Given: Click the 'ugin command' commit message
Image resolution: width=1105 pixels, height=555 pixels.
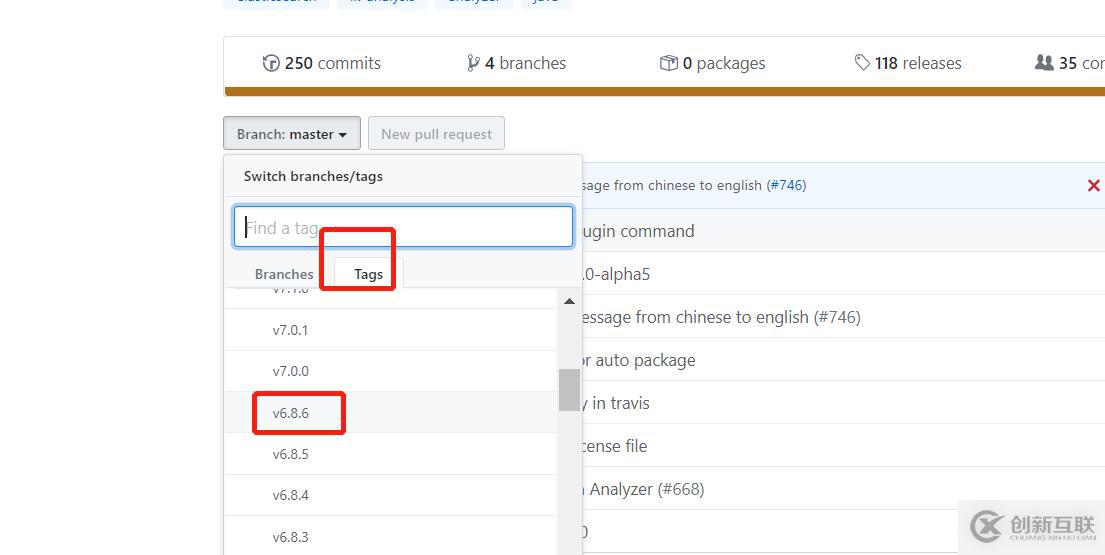Looking at the screenshot, I should [638, 231].
